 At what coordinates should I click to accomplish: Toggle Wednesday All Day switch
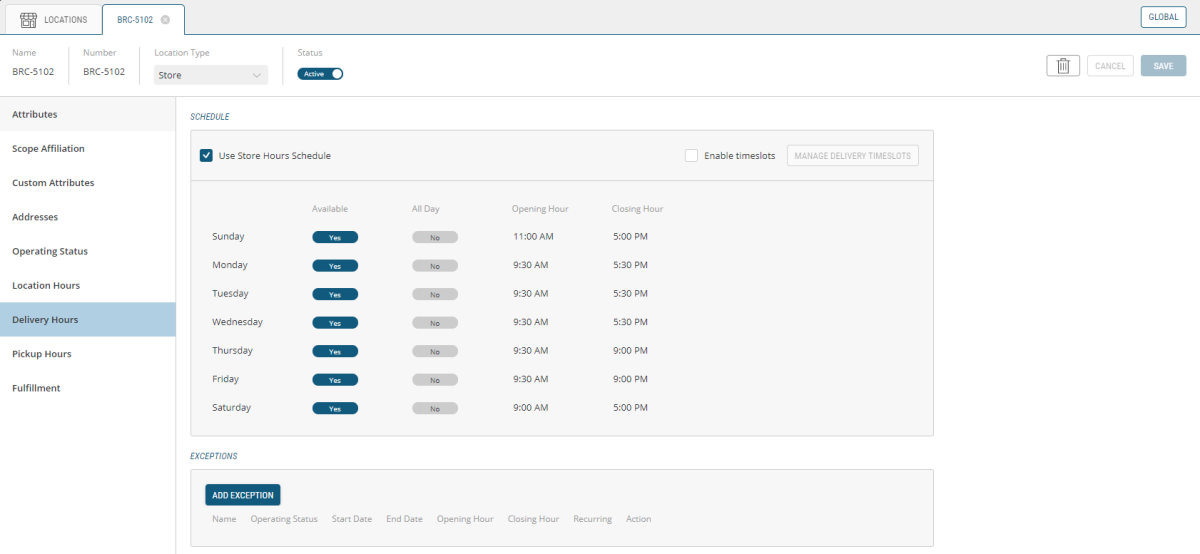pos(435,323)
